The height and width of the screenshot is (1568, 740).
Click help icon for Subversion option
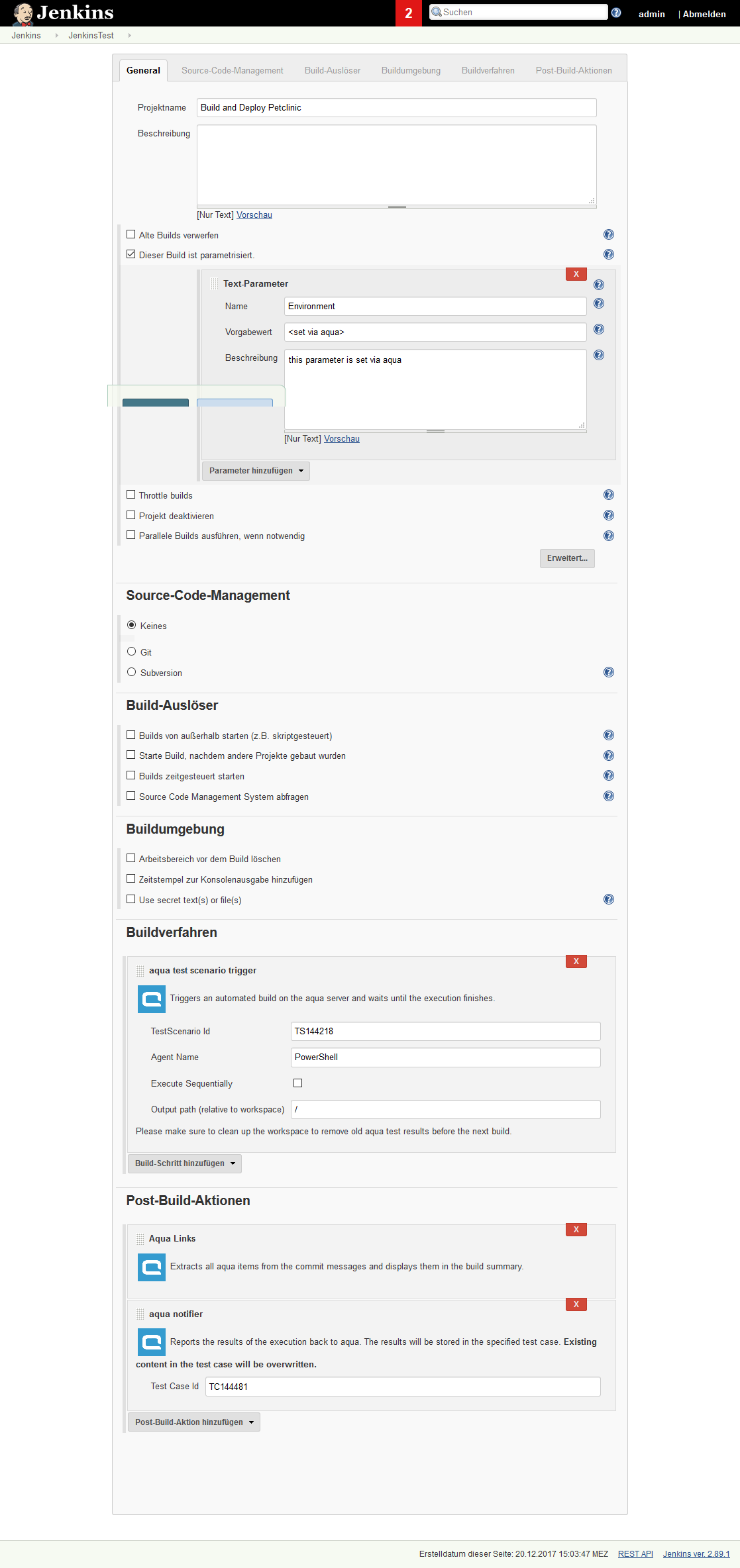tap(608, 672)
